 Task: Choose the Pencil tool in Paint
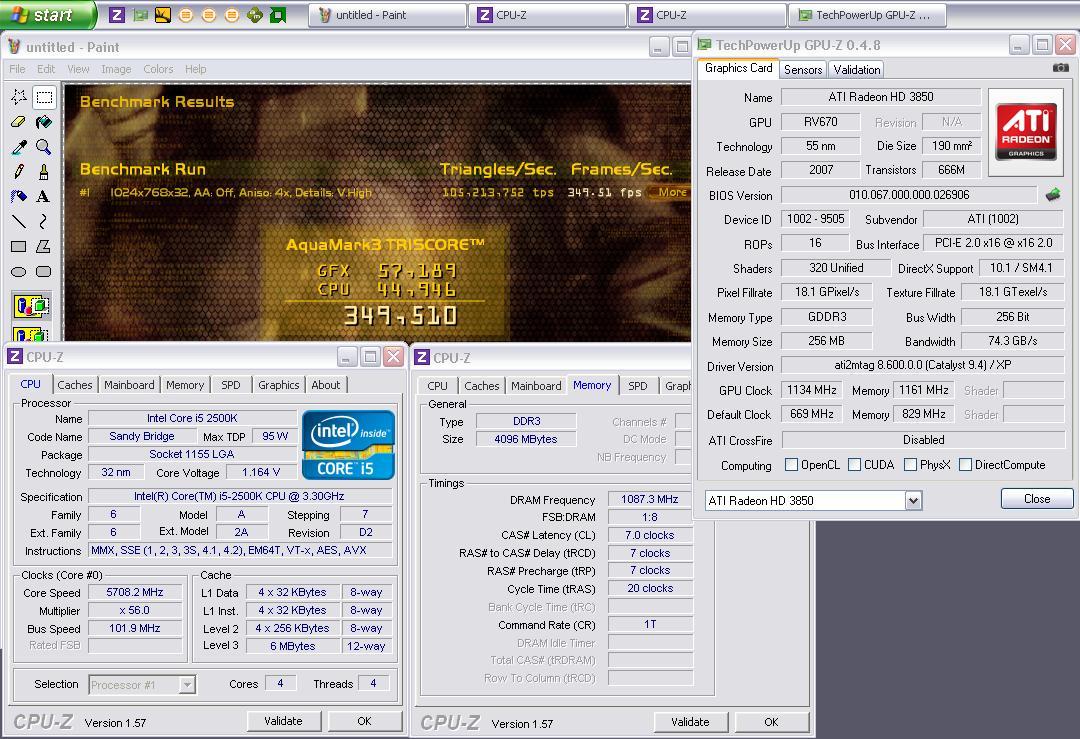(x=19, y=171)
